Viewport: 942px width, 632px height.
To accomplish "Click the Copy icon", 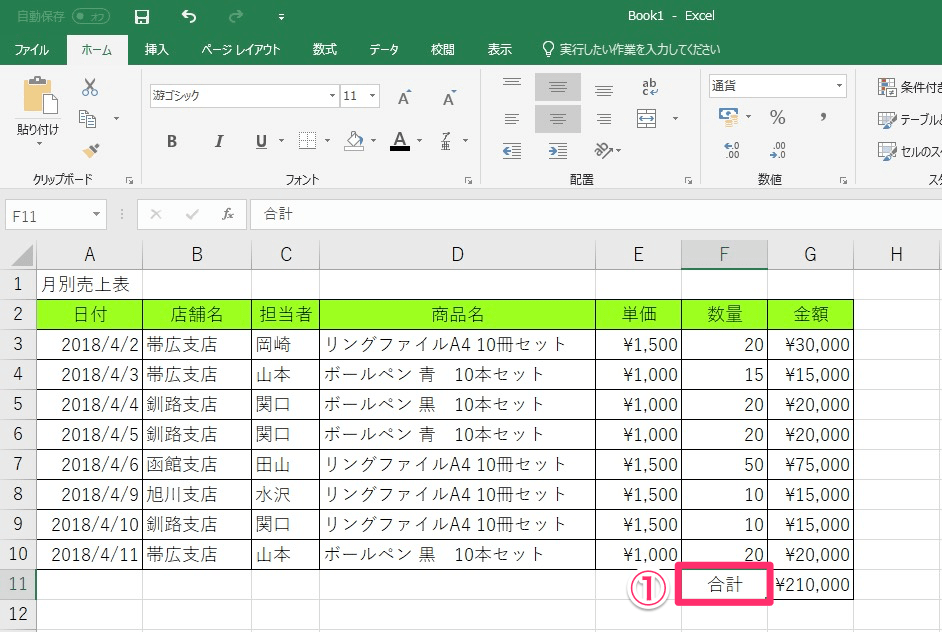I will coord(88,119).
